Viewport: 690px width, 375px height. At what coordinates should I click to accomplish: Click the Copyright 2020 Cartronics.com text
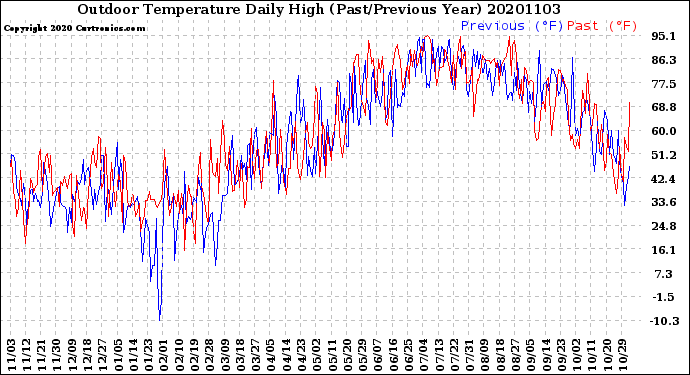click(74, 28)
